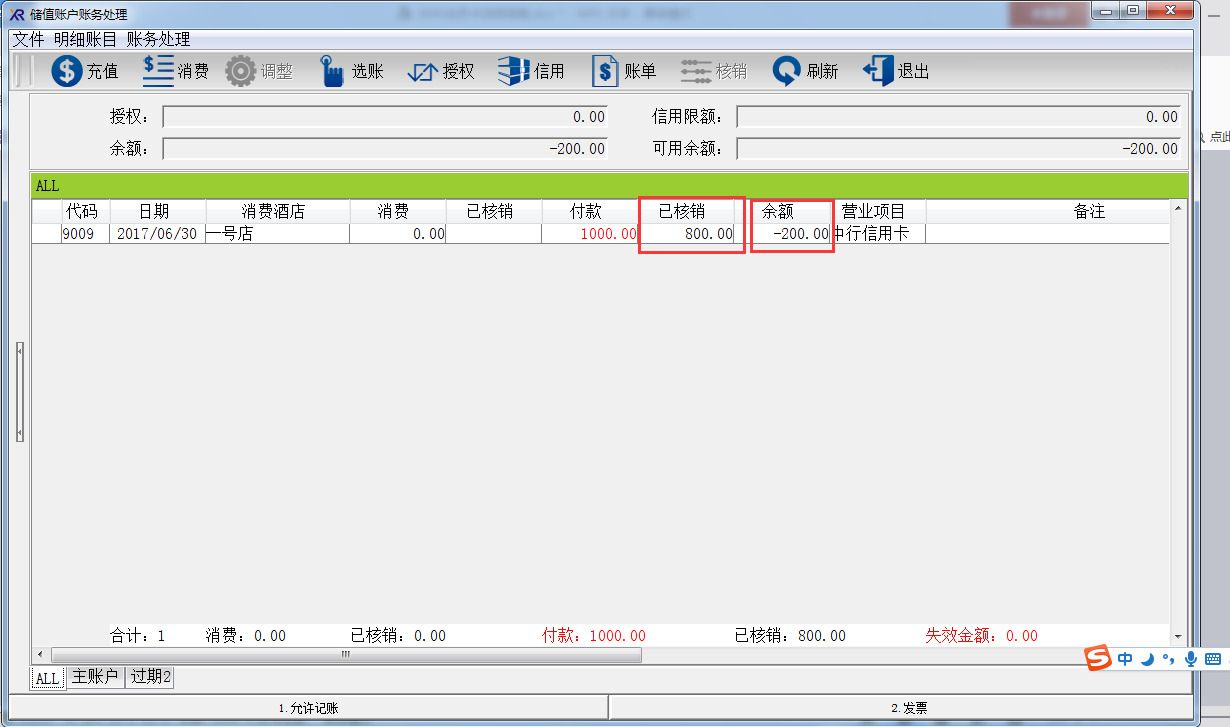Open the 账单 bill document icon
The image size is (1230, 727).
[x=605, y=71]
